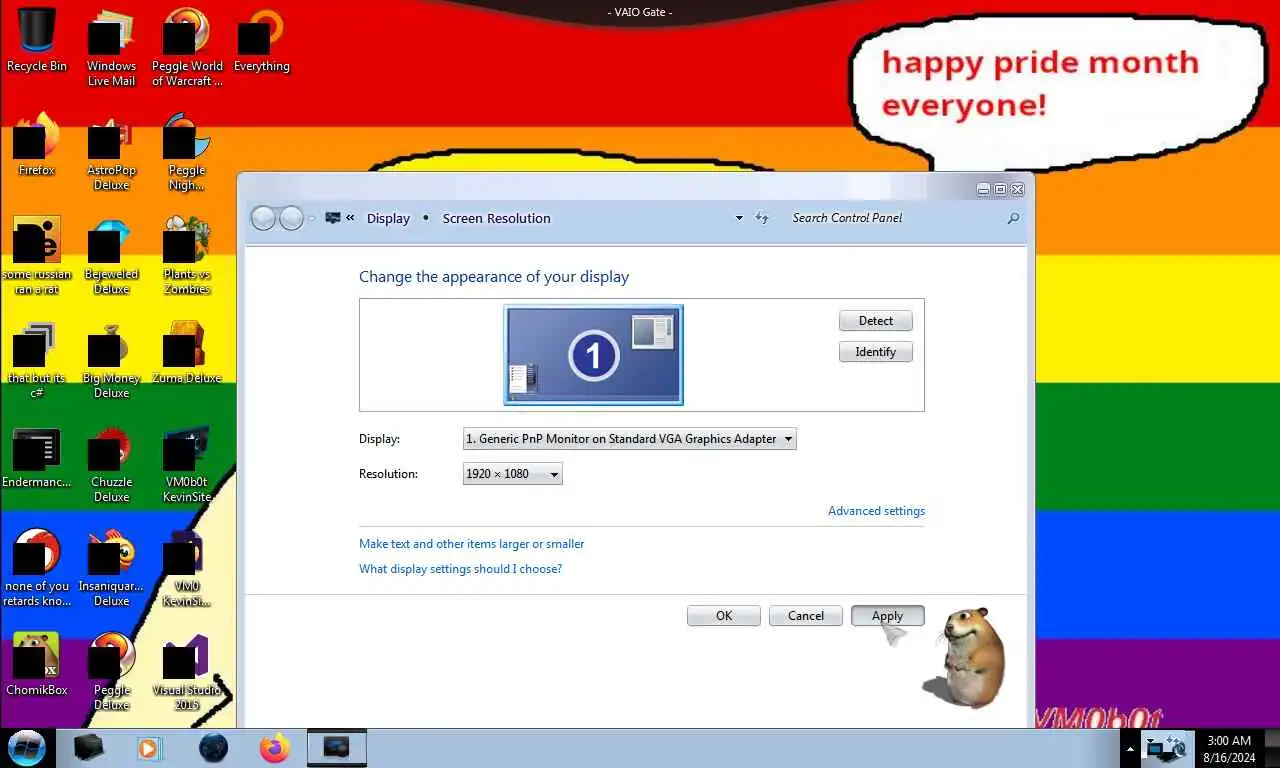Select the Chuzzle Deluxe icon
The image size is (1280, 768).
click(x=111, y=464)
